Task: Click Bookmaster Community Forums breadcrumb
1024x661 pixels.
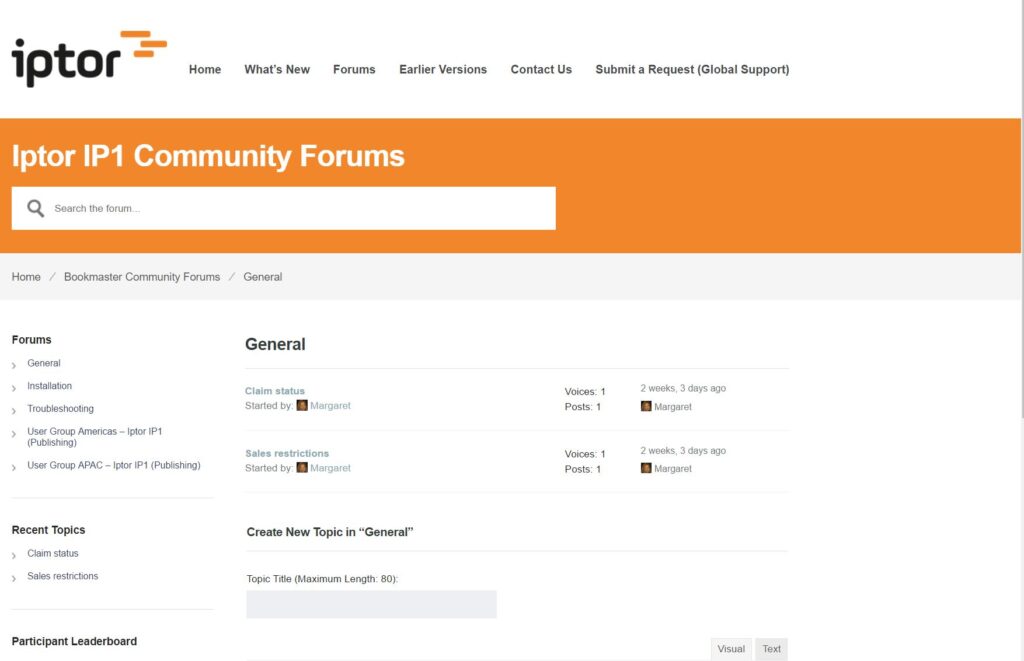Action: pos(142,277)
